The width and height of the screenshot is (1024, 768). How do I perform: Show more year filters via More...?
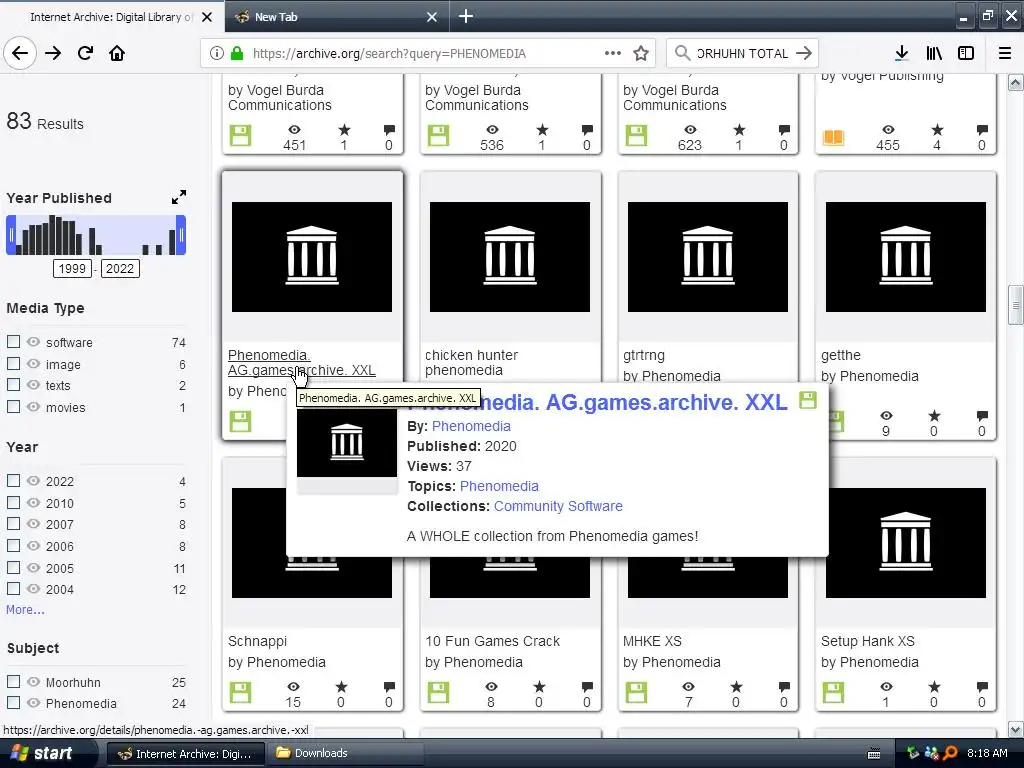(x=25, y=609)
